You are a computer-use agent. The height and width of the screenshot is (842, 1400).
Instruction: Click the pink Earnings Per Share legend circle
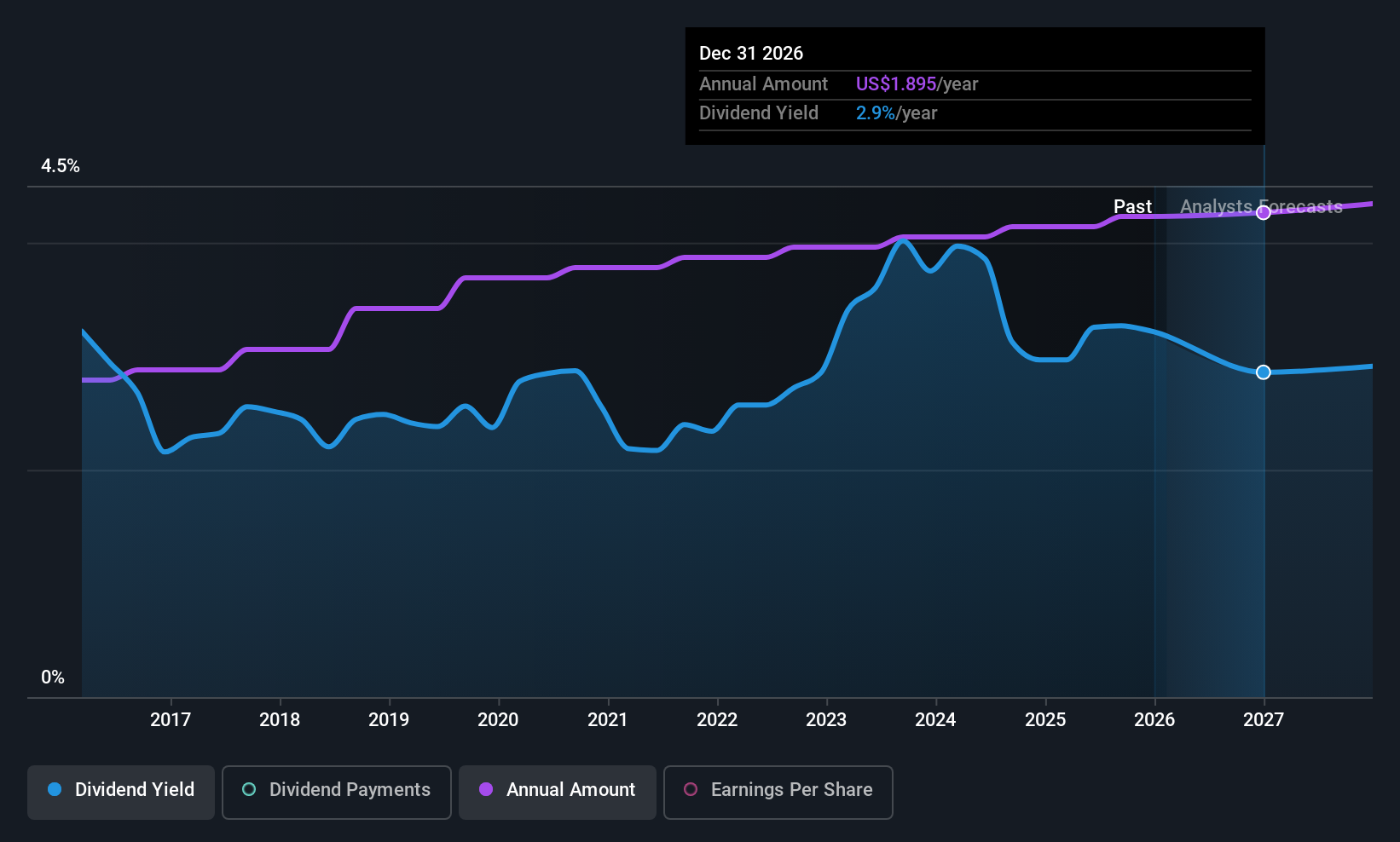(x=691, y=789)
